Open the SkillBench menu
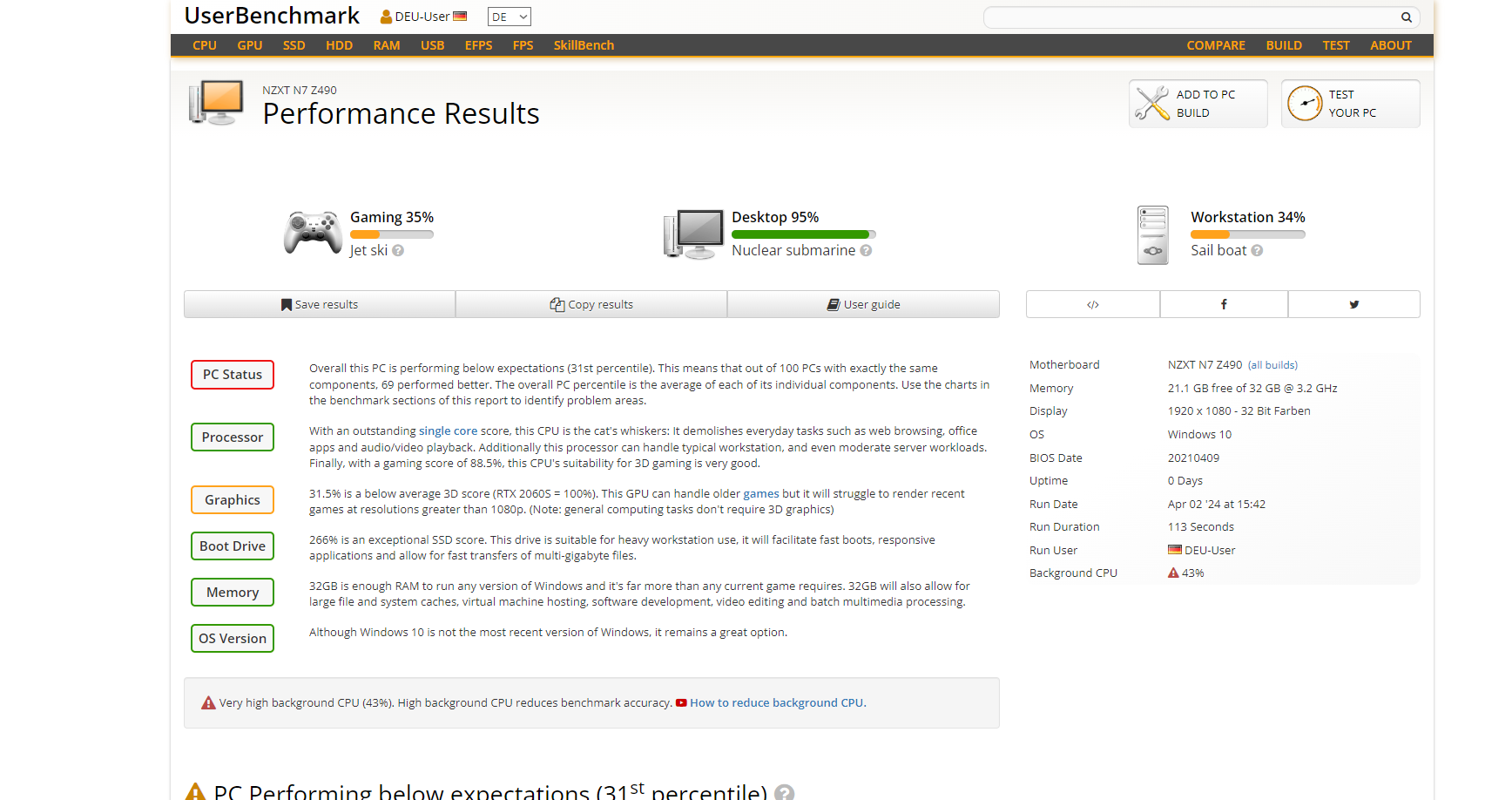Viewport: 1512px width, 800px height. [x=584, y=45]
